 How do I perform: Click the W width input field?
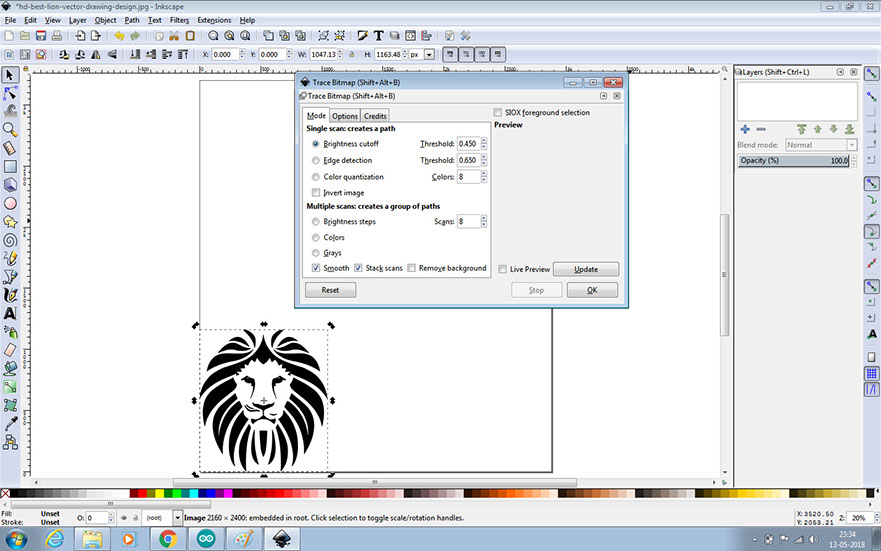tap(324, 54)
